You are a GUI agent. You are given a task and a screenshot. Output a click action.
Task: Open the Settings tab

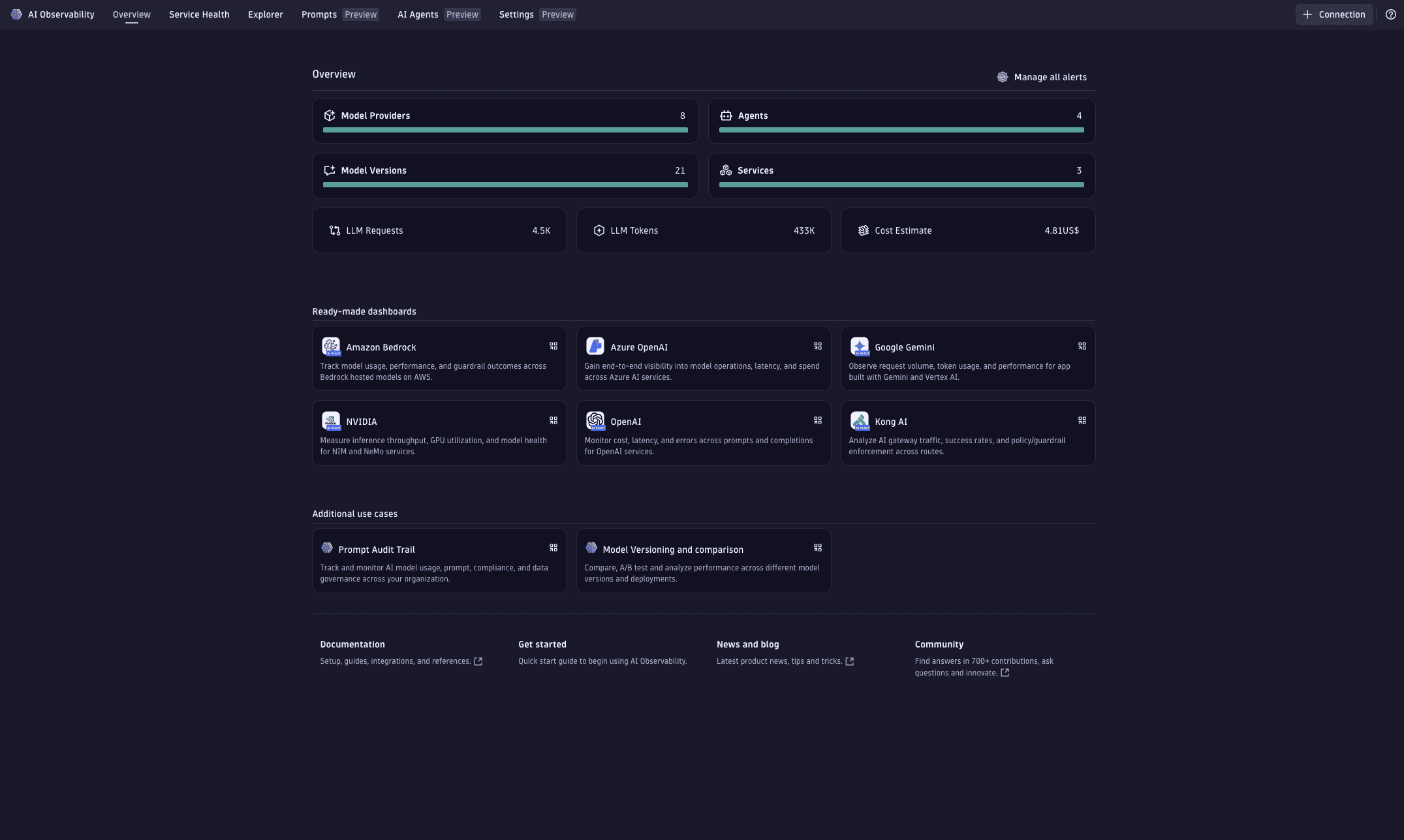point(537,14)
